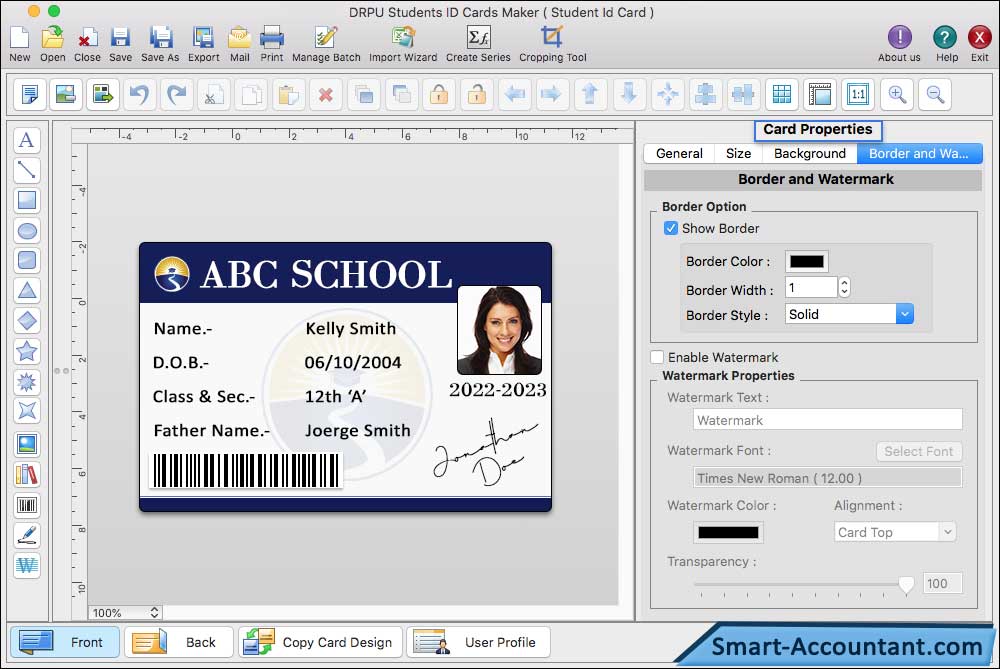Select the triangle shape tool
This screenshot has height=669, width=1000.
pos(27,291)
